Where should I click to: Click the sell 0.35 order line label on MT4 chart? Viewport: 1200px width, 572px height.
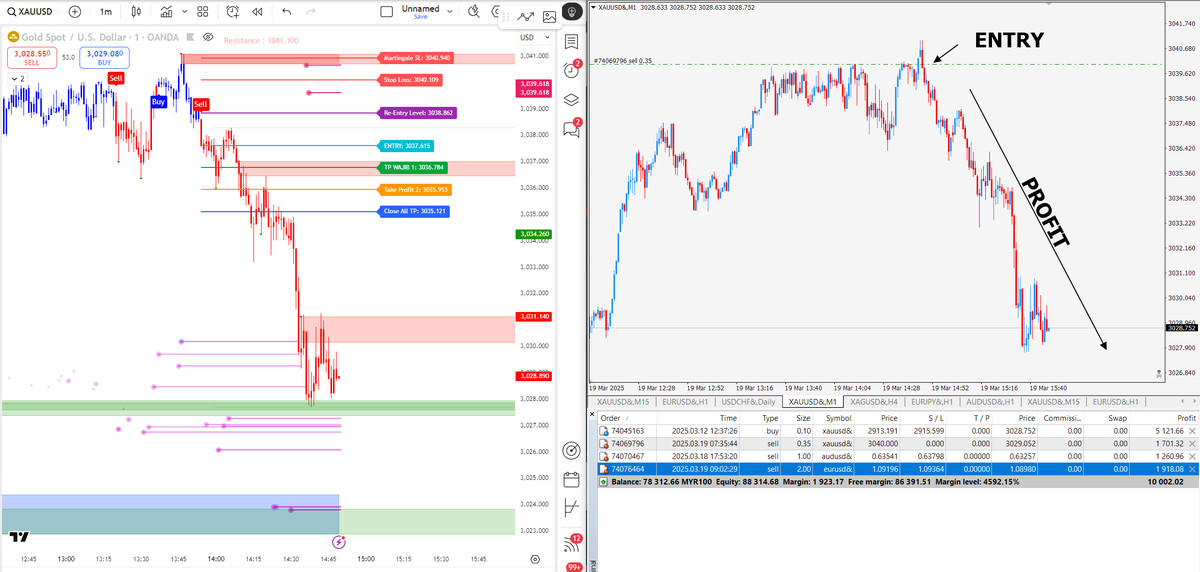pyautogui.click(x=625, y=61)
